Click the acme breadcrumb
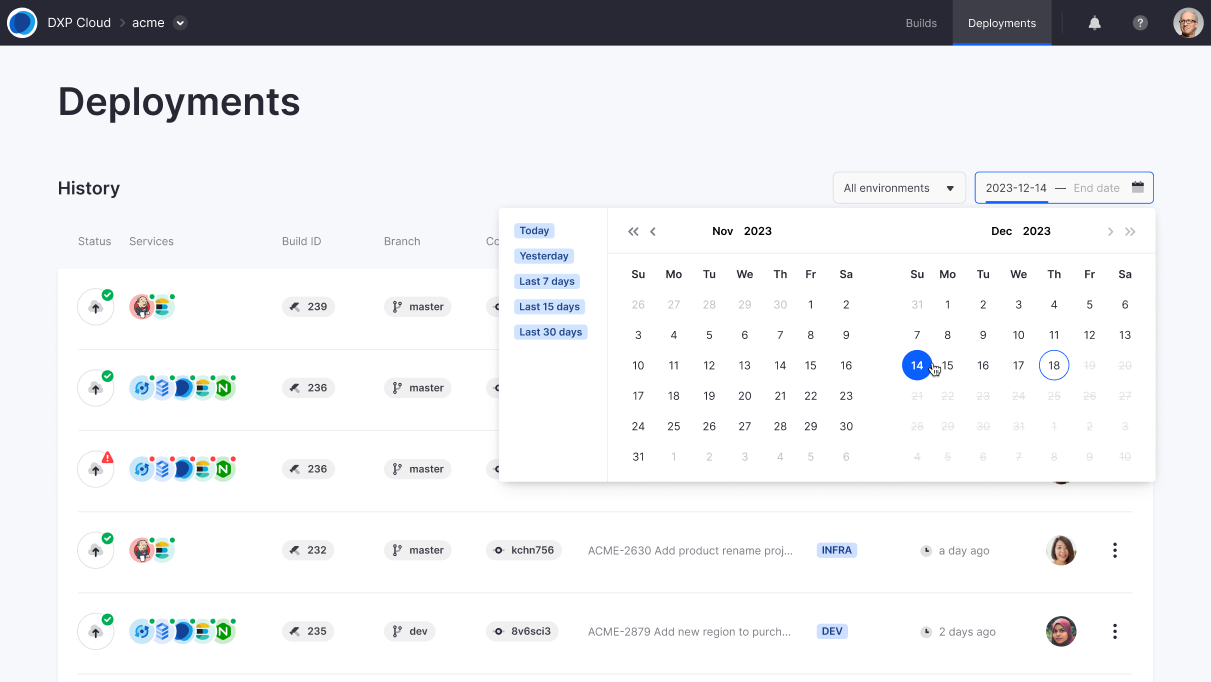The width and height of the screenshot is (1211, 682). coord(148,23)
